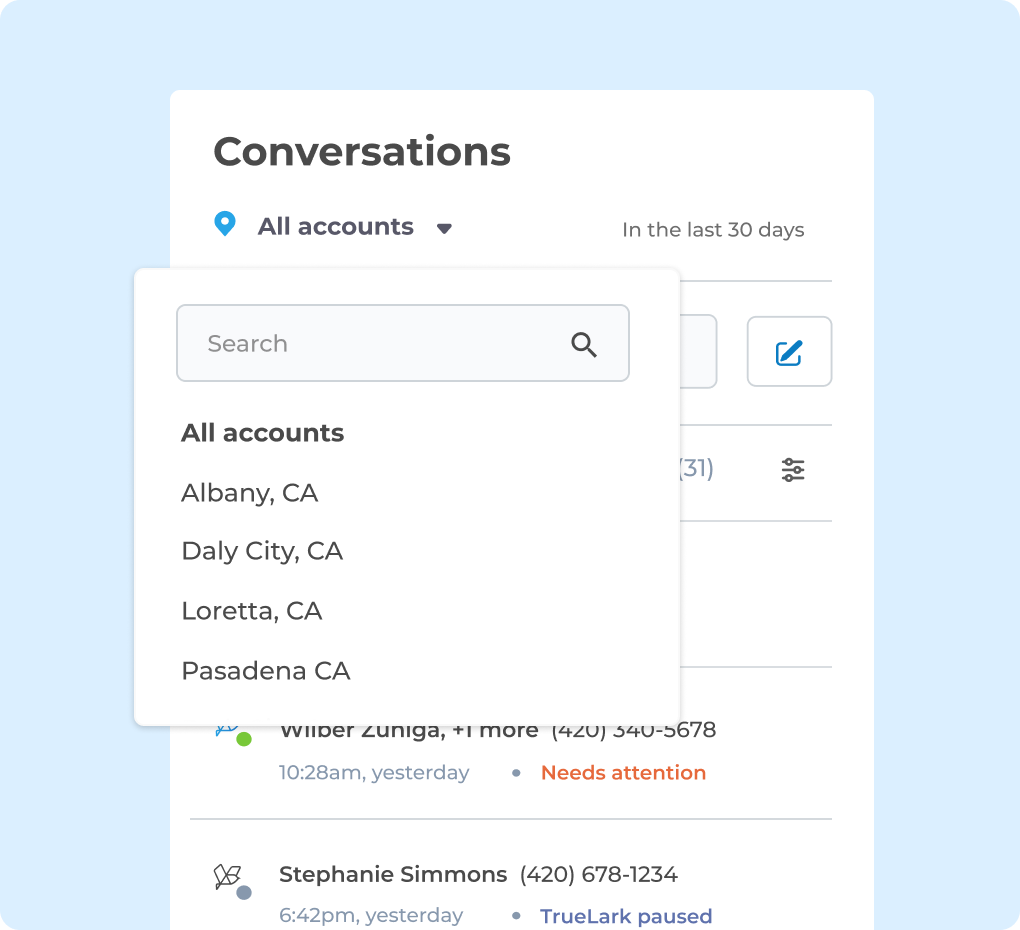
Task: Select All accounts in the dropdown list
Action: click(263, 432)
